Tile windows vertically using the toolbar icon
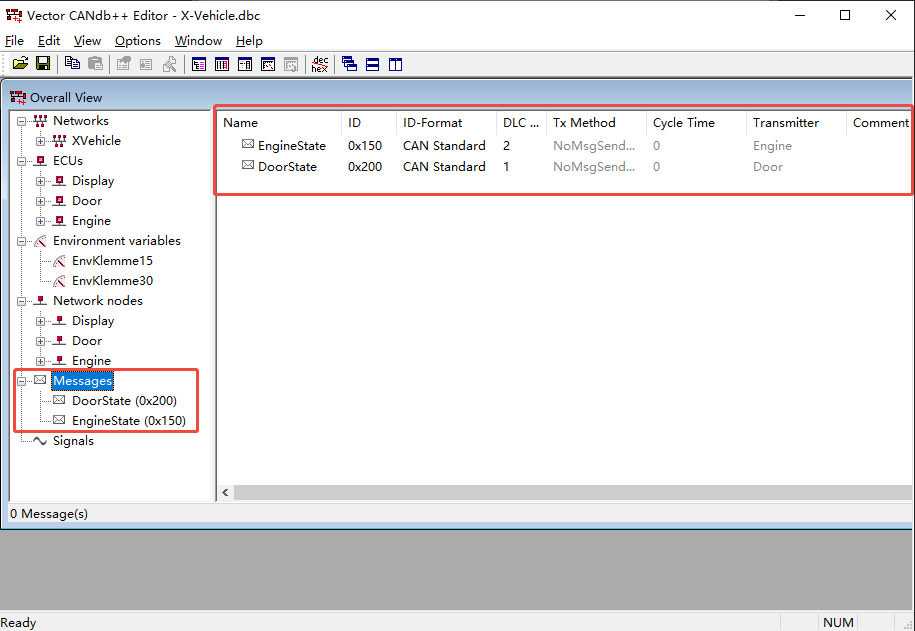915x631 pixels. pyautogui.click(x=396, y=64)
